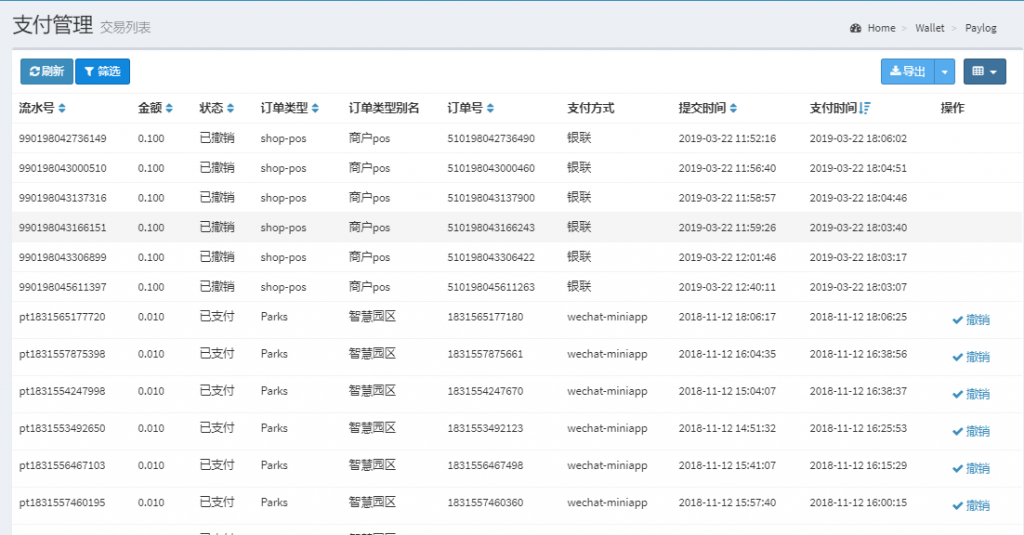Toggle 支付时间 descending sort icon
The height and width of the screenshot is (535, 1024).
point(865,108)
